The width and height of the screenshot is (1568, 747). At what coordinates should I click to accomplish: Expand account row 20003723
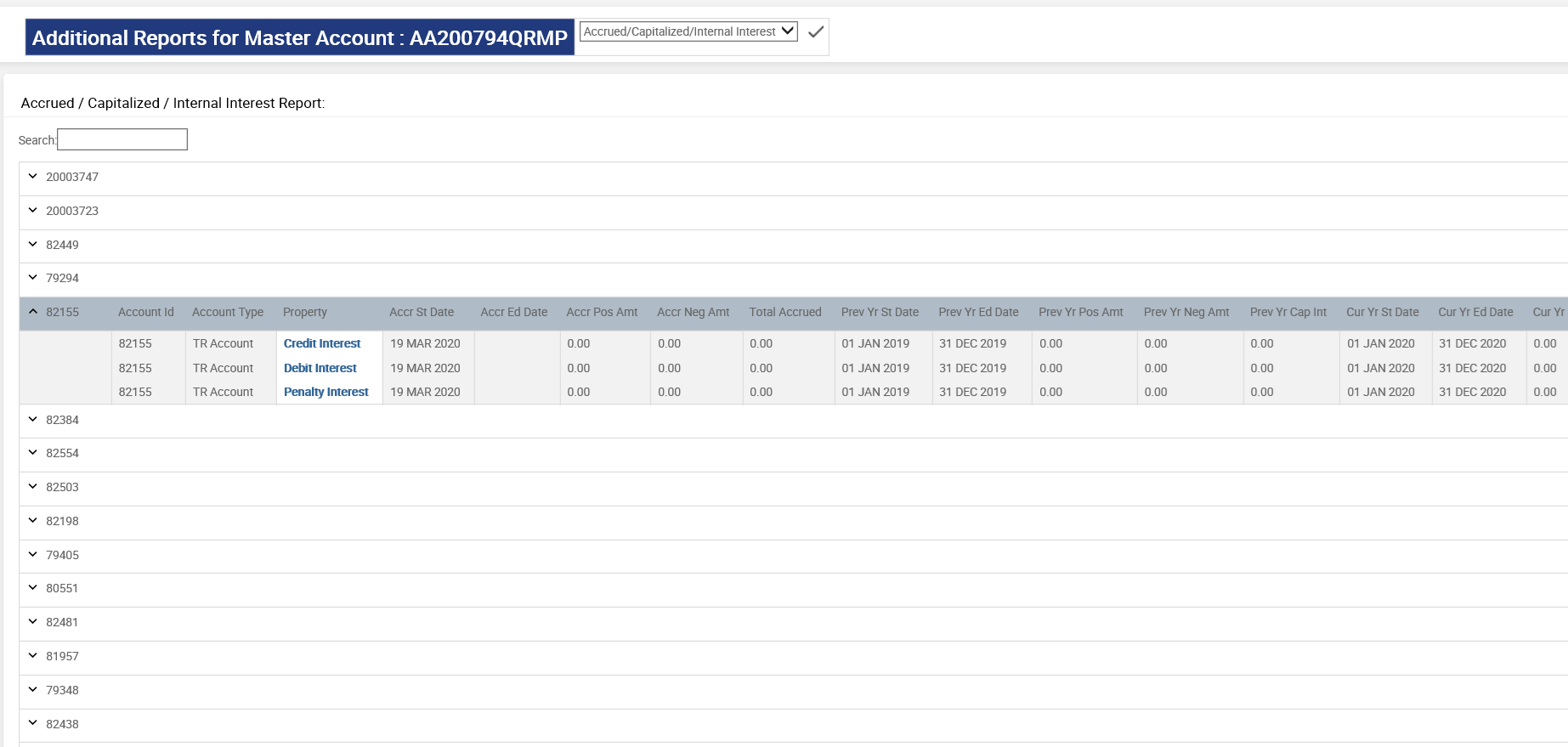[x=33, y=211]
